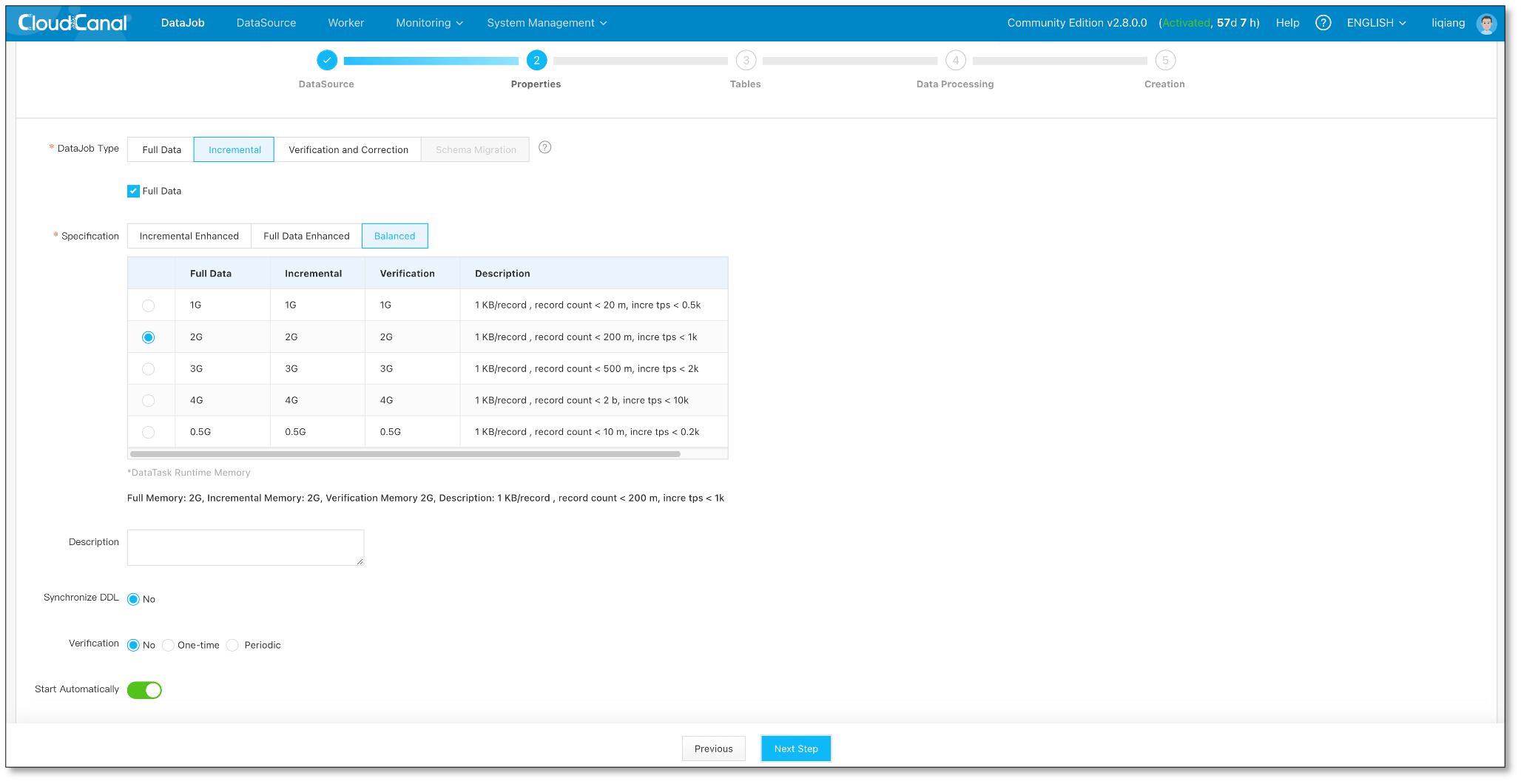
Task: Click the completed DataSource step checkmark
Action: point(326,60)
